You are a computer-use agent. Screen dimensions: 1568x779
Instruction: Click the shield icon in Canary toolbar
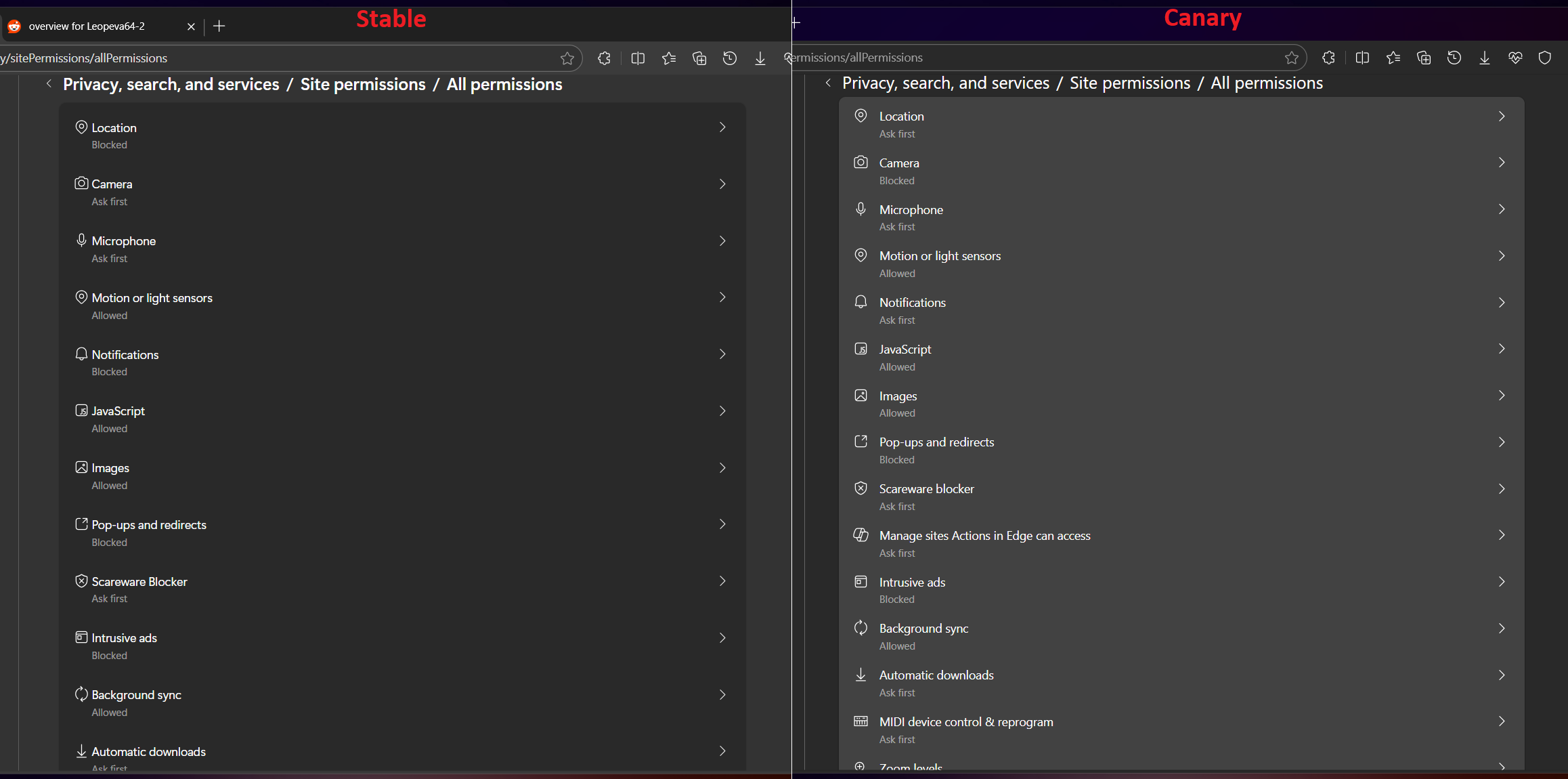click(1544, 58)
